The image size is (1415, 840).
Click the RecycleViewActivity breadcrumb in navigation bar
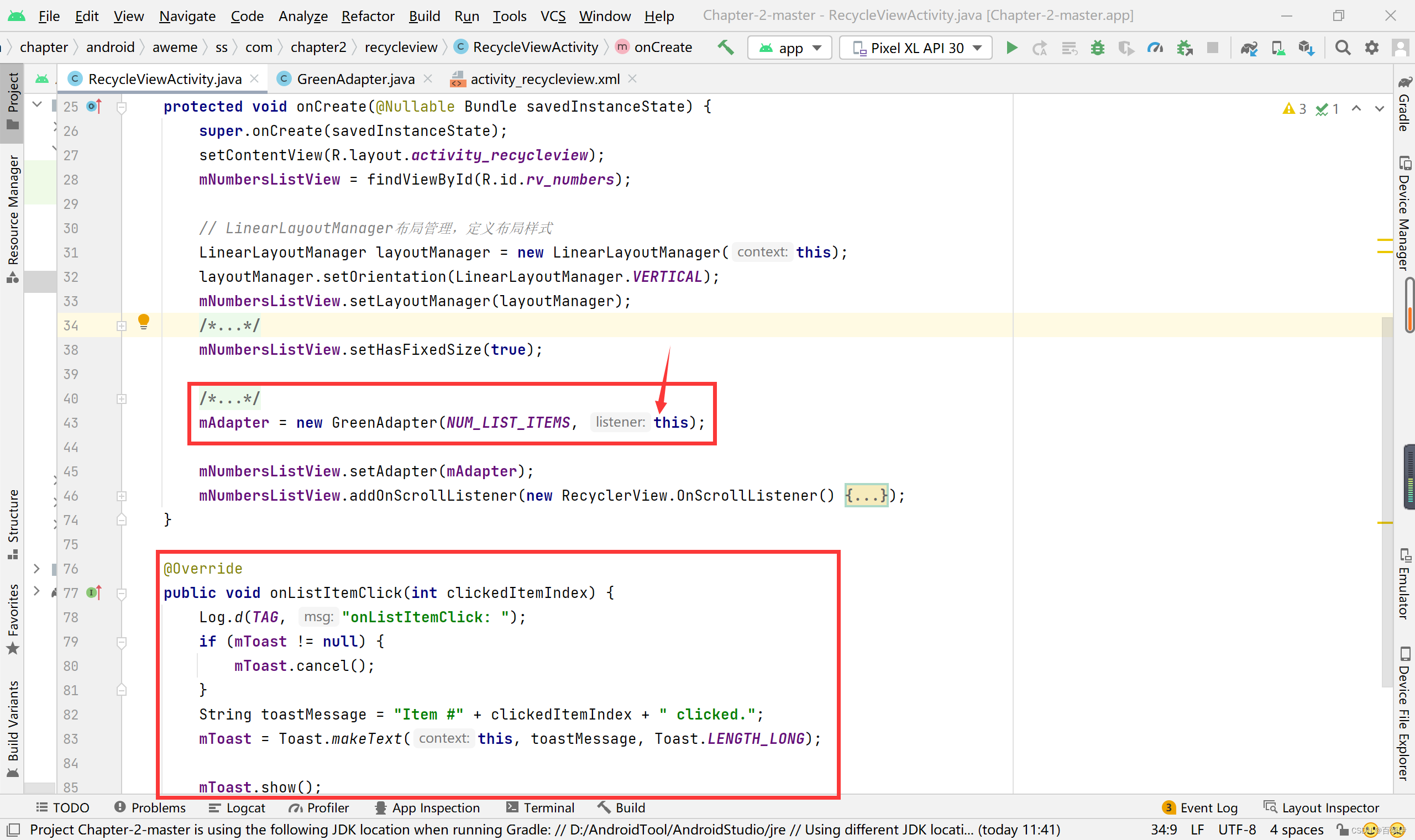pyautogui.click(x=535, y=48)
